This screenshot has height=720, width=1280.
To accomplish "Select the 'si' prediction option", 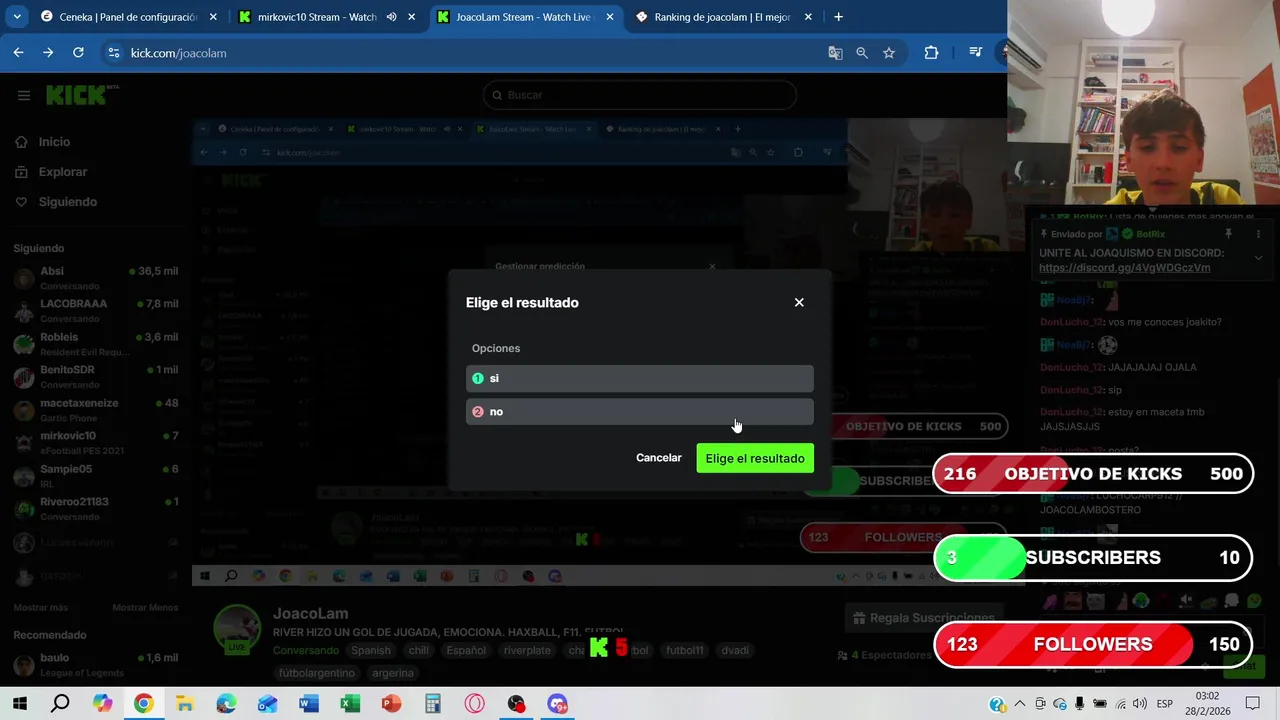I will (639, 378).
